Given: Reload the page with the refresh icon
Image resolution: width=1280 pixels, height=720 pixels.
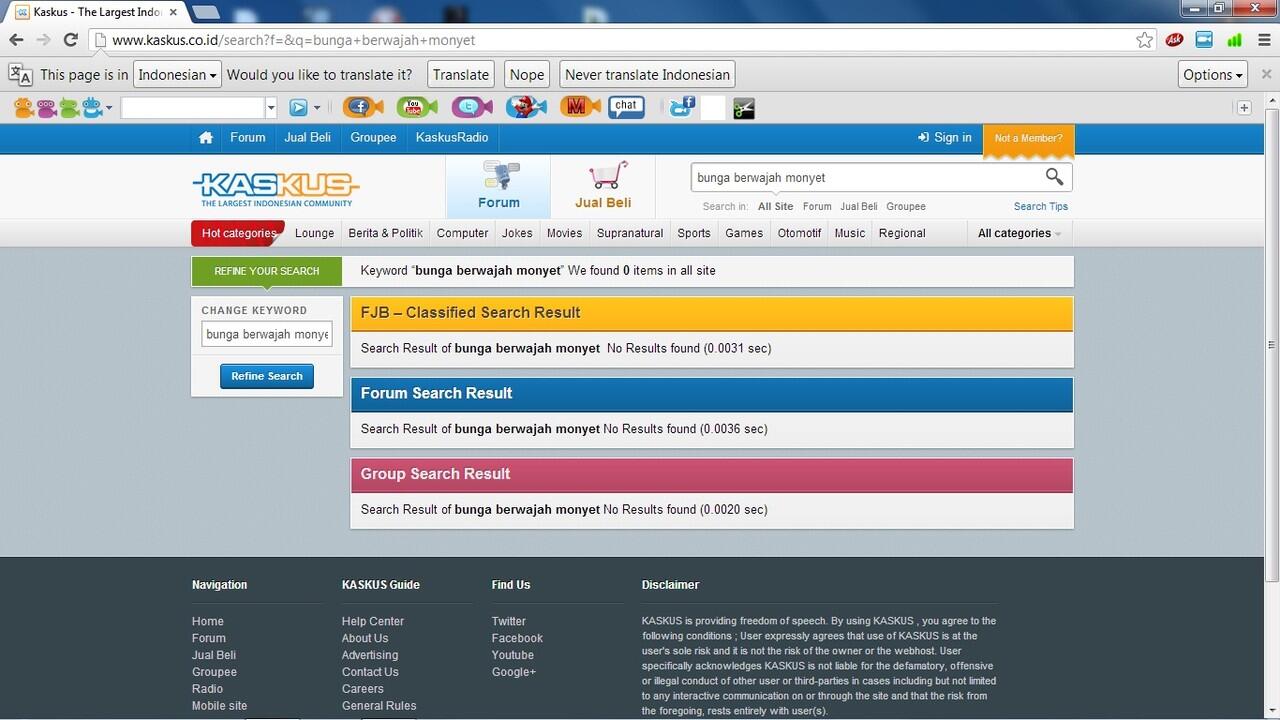Looking at the screenshot, I should (71, 40).
